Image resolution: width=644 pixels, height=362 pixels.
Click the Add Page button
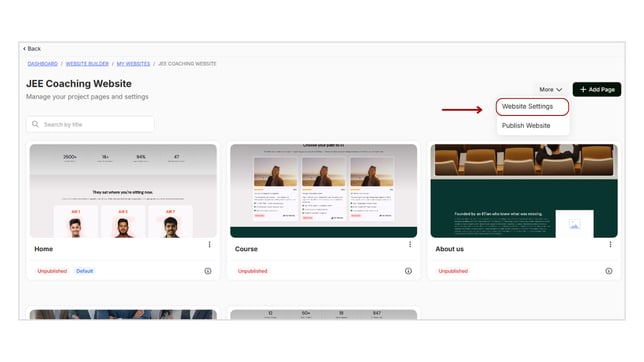pyautogui.click(x=597, y=90)
